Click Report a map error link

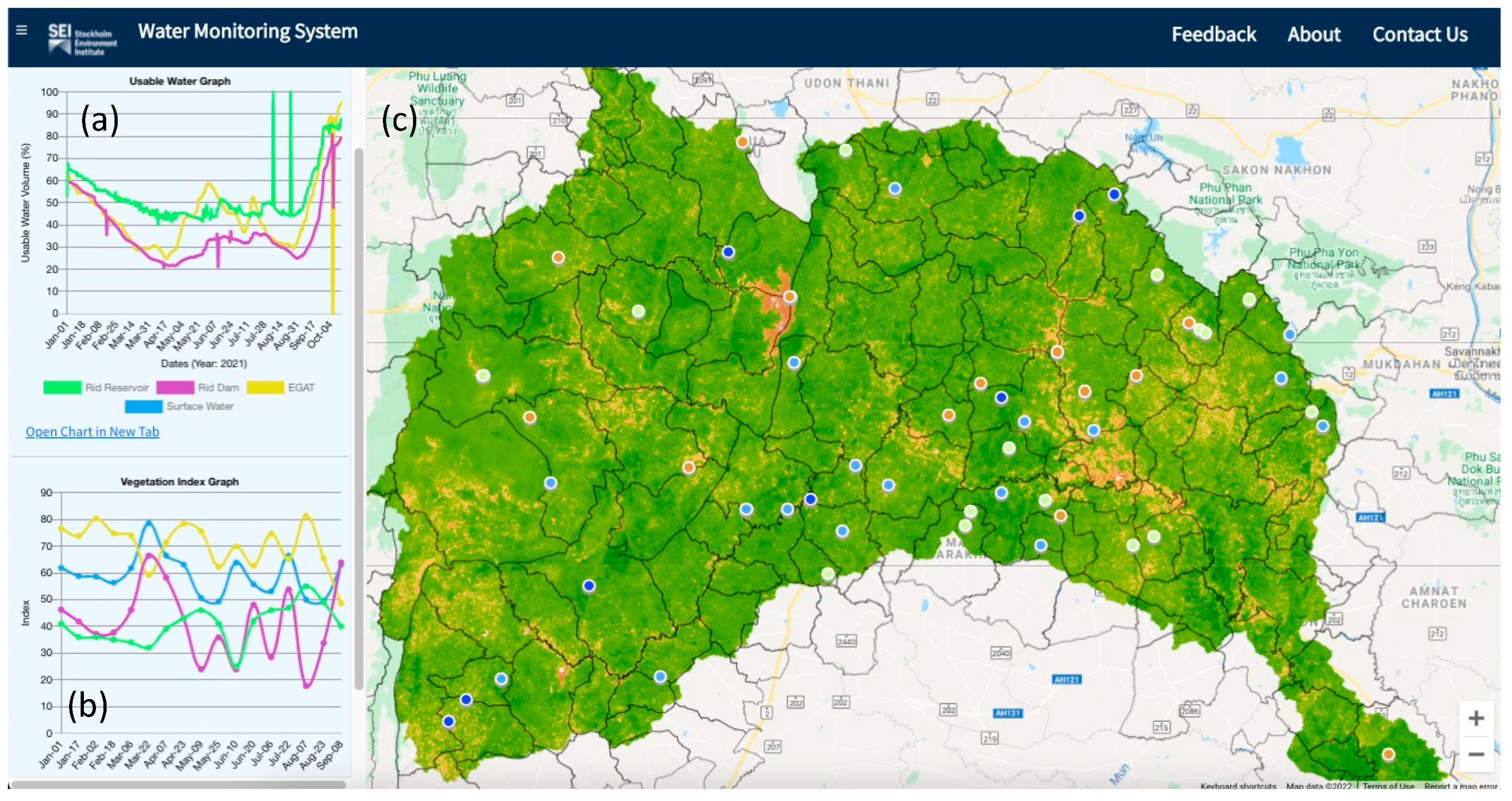click(1461, 787)
